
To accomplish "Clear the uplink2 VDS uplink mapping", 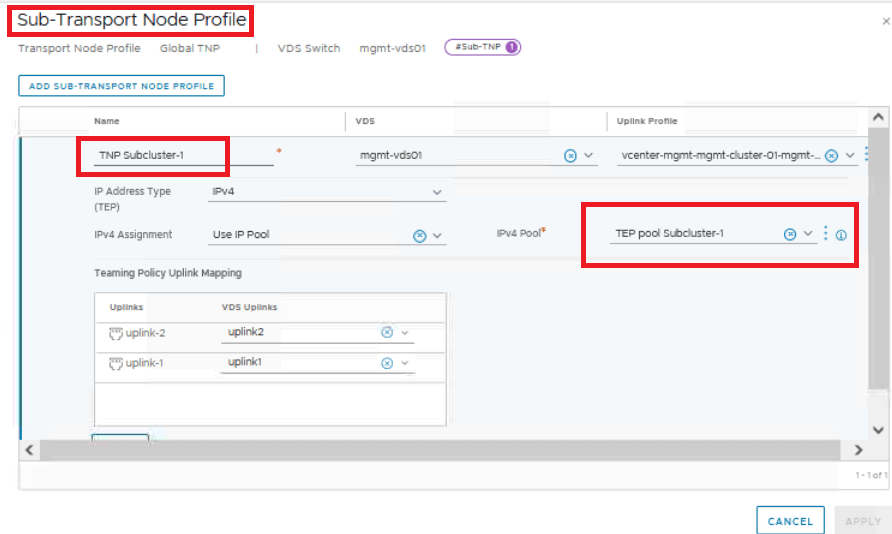I will (x=387, y=333).
